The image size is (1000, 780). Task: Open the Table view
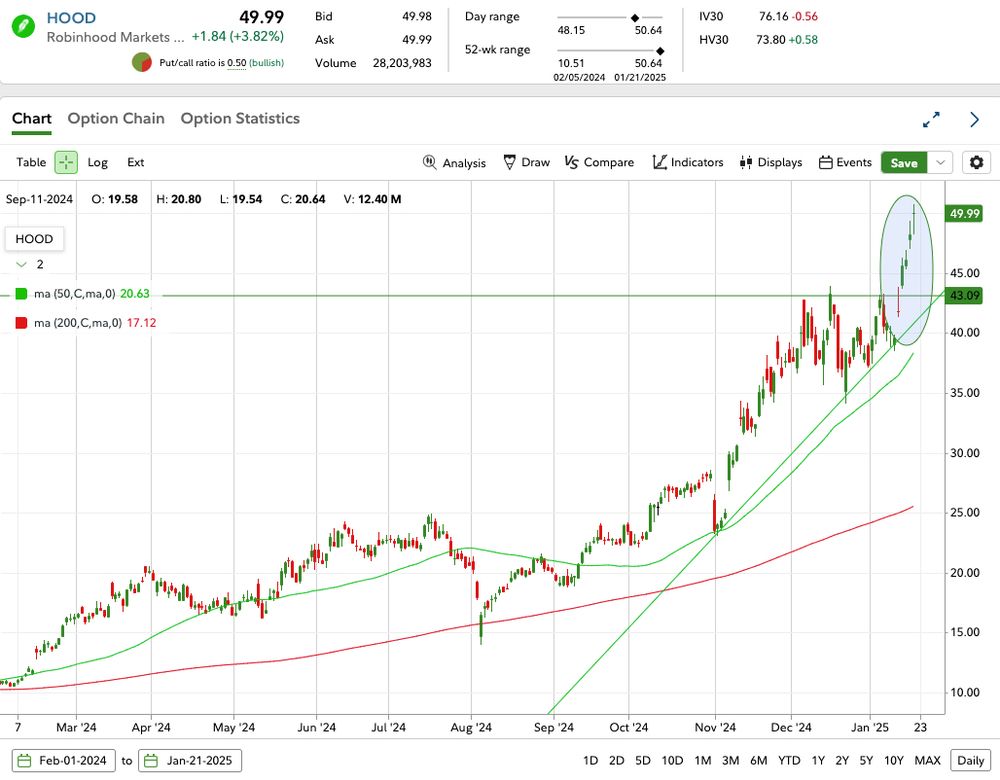click(x=31, y=163)
